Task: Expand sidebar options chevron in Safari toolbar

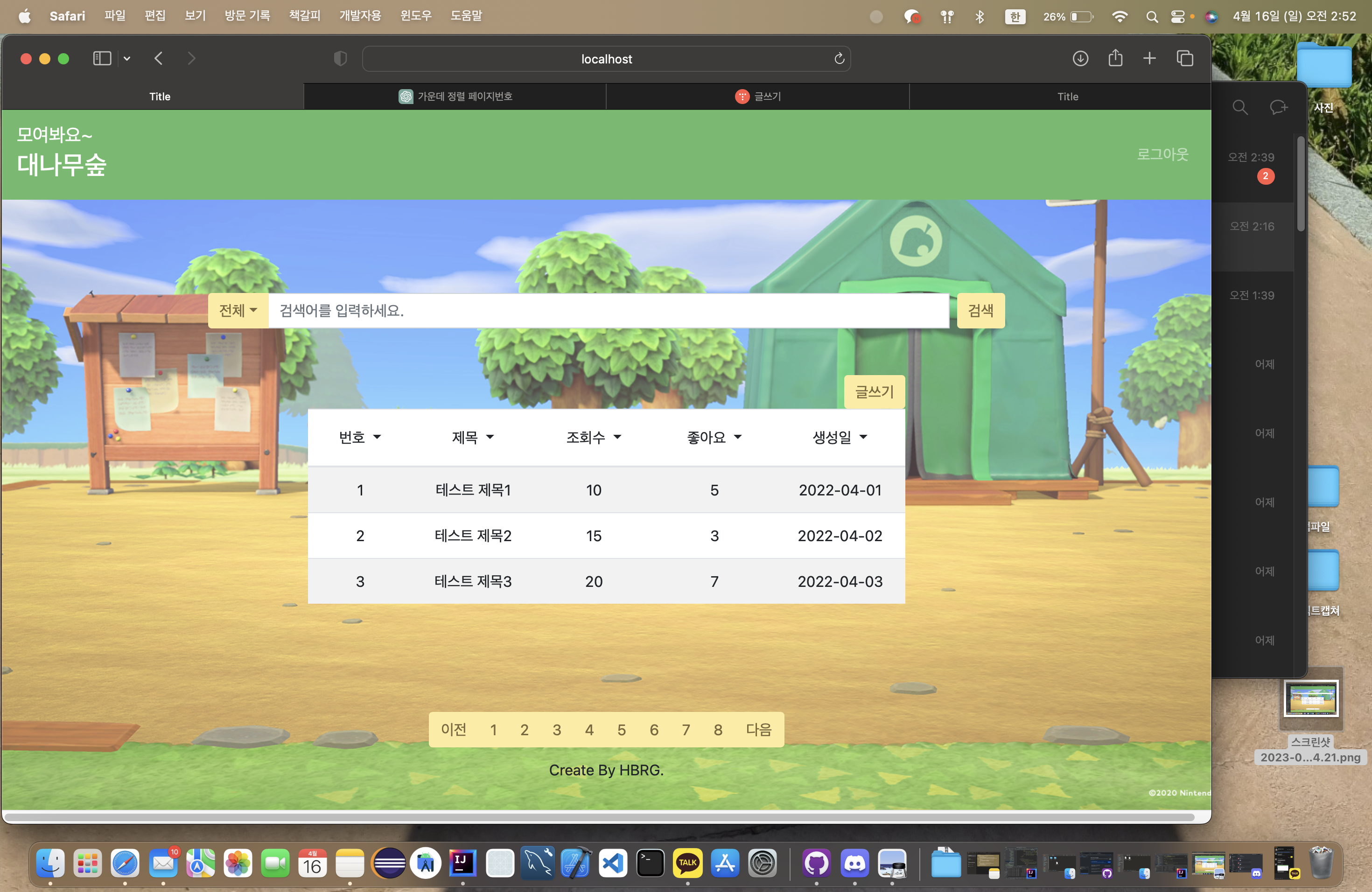Action: [x=127, y=59]
